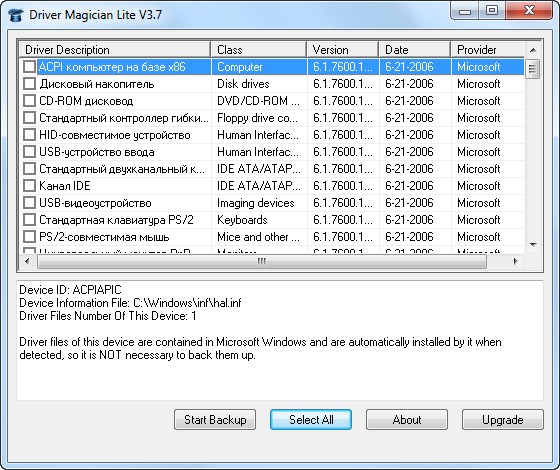Click vertical scrollbar down arrow
Screen dimensions: 560x470
pyautogui.click(x=533, y=245)
